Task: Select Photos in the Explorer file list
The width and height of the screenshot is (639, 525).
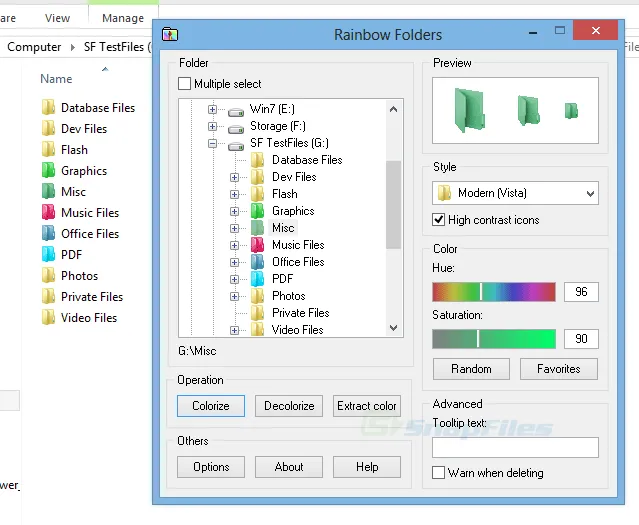Action: (79, 276)
